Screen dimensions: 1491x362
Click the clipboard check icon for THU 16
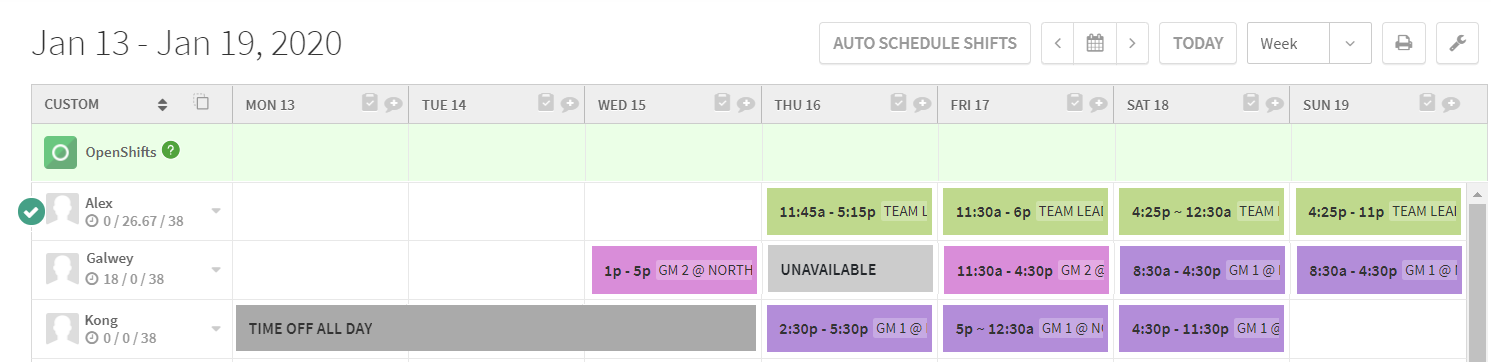898,102
